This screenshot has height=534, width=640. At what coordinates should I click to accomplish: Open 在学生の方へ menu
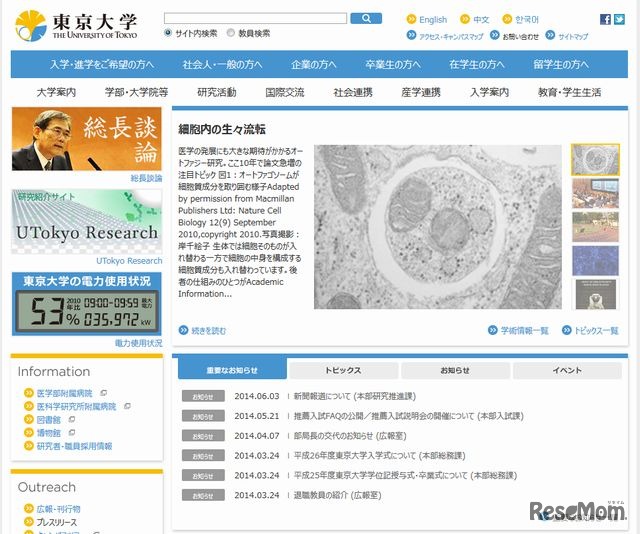[x=477, y=65]
